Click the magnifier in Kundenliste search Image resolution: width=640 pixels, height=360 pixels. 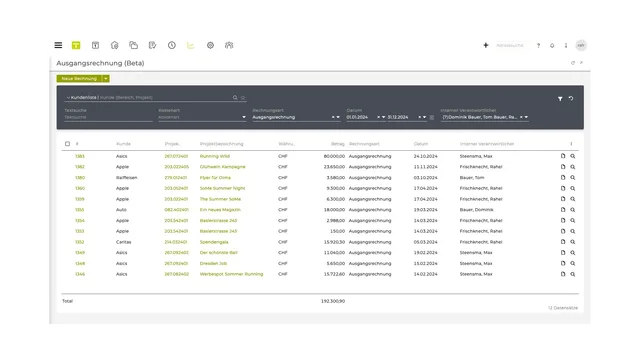pyautogui.click(x=235, y=98)
